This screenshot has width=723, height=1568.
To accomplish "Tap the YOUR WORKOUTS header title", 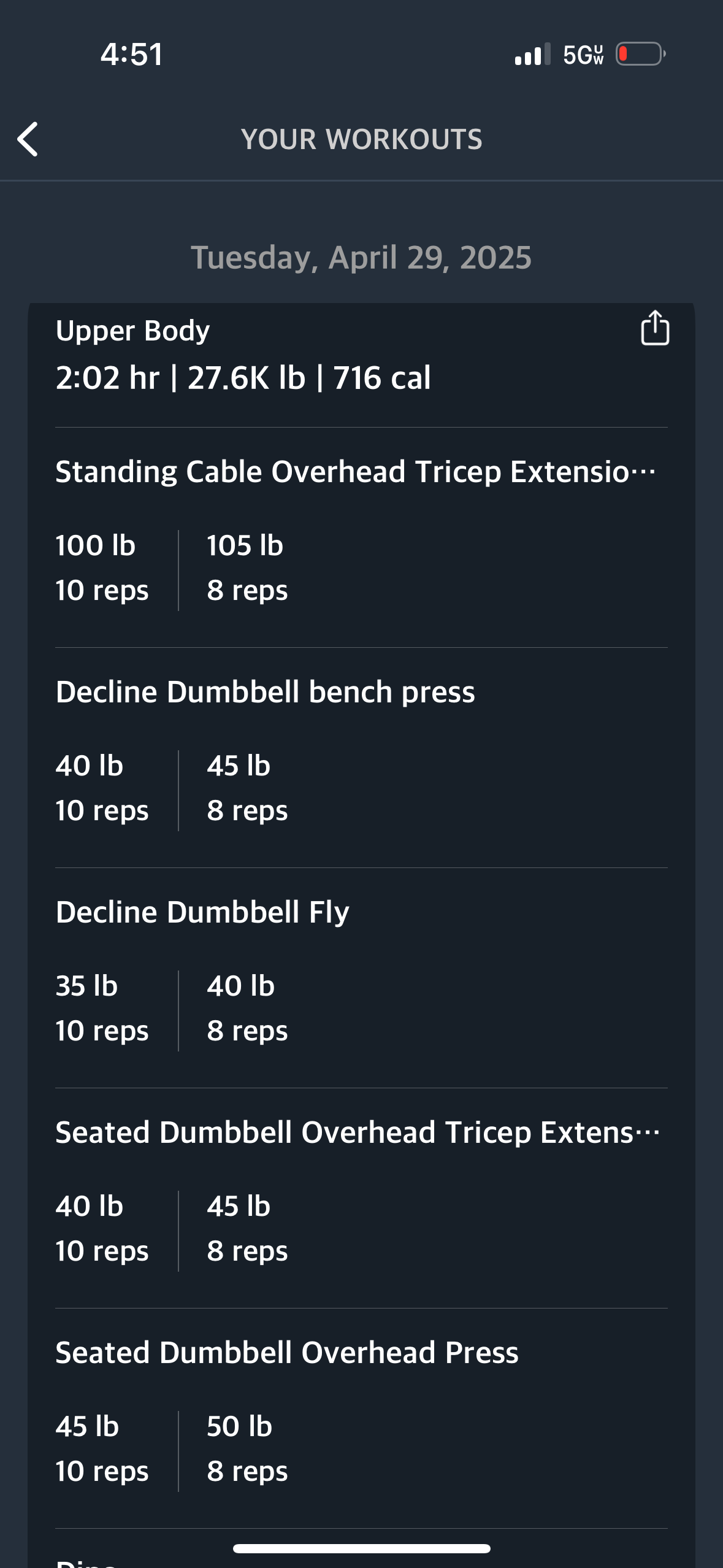I will 361,139.
